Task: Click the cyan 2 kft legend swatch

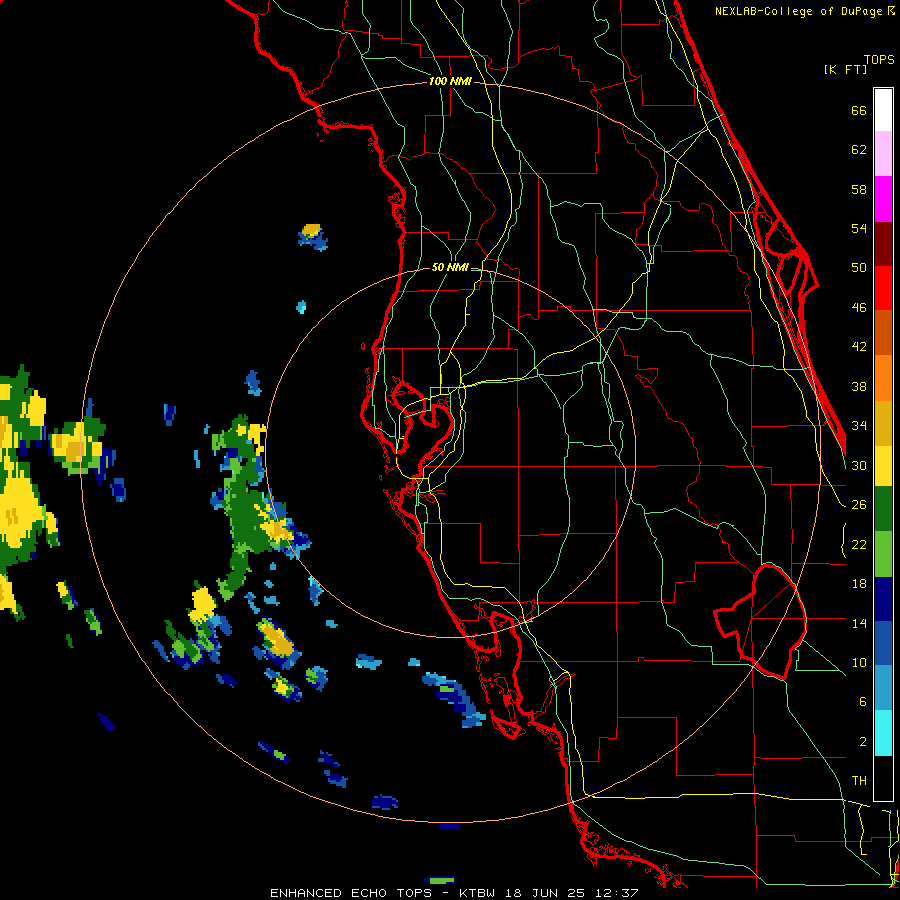Action: tap(883, 733)
